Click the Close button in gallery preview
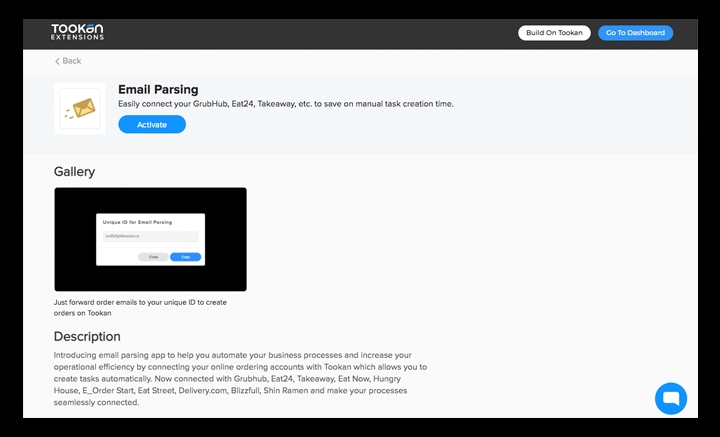This screenshot has width=720, height=437. [154, 257]
